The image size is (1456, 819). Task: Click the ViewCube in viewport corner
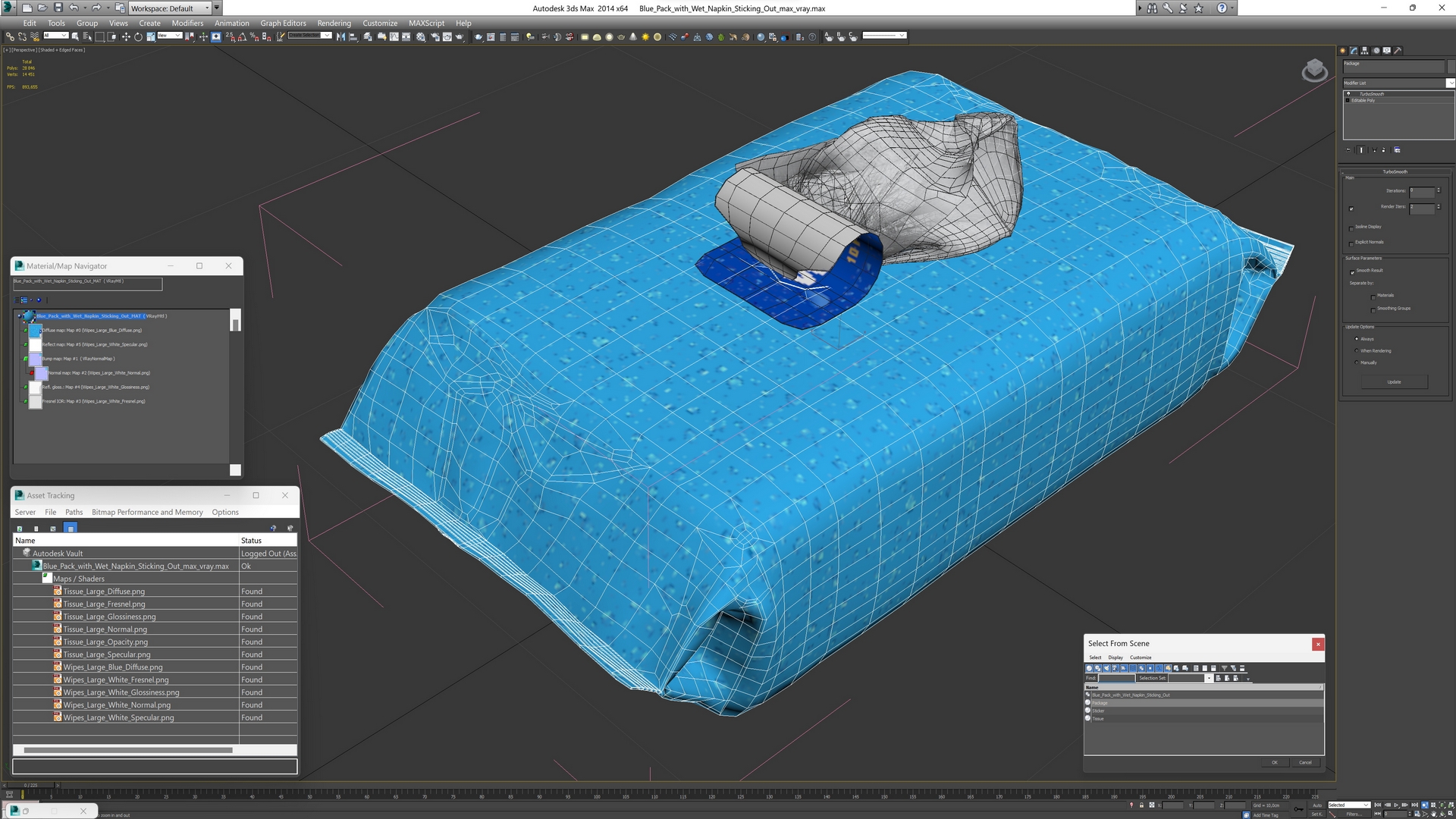tap(1314, 71)
